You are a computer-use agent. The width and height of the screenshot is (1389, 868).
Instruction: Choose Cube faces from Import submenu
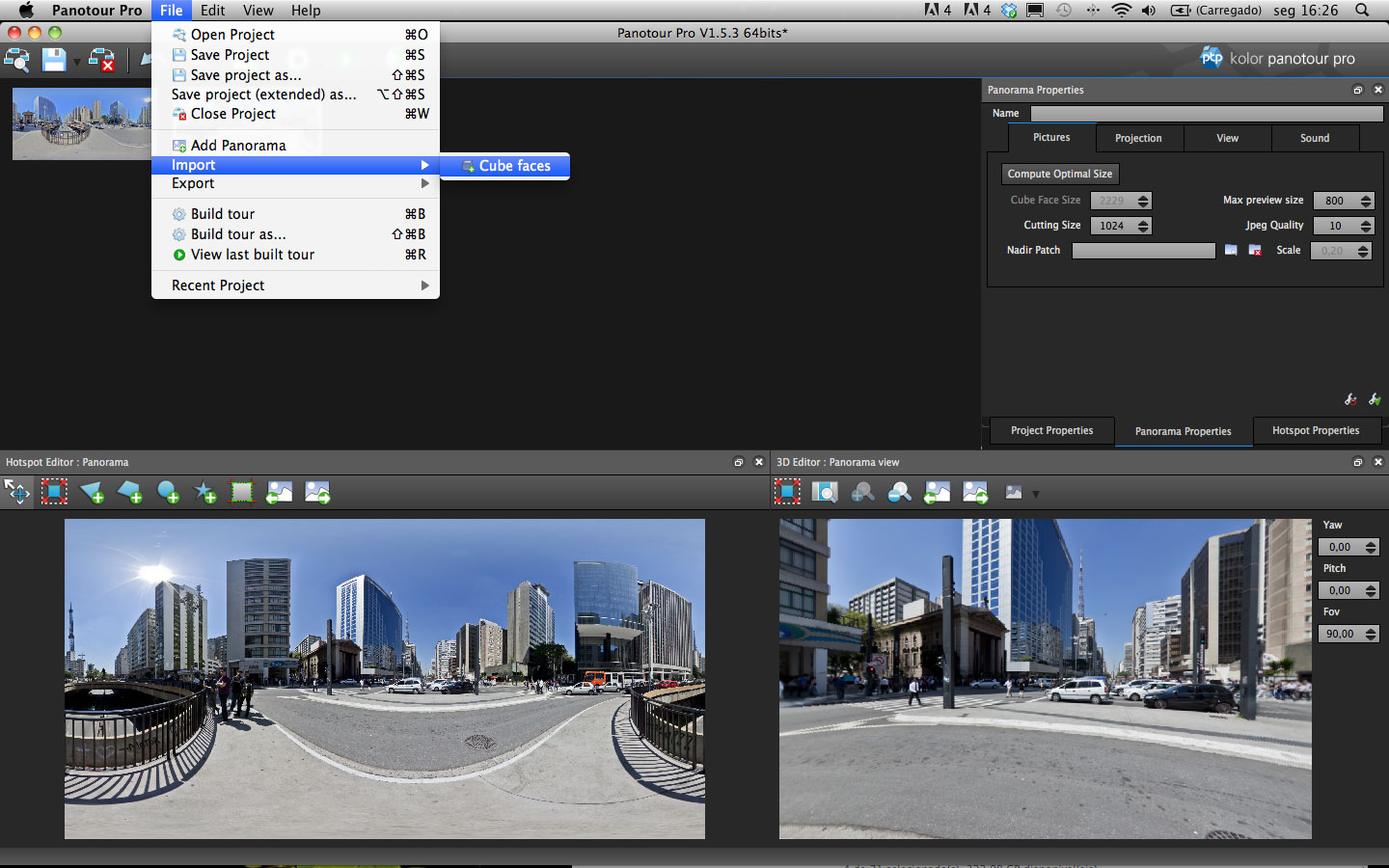click(x=504, y=166)
